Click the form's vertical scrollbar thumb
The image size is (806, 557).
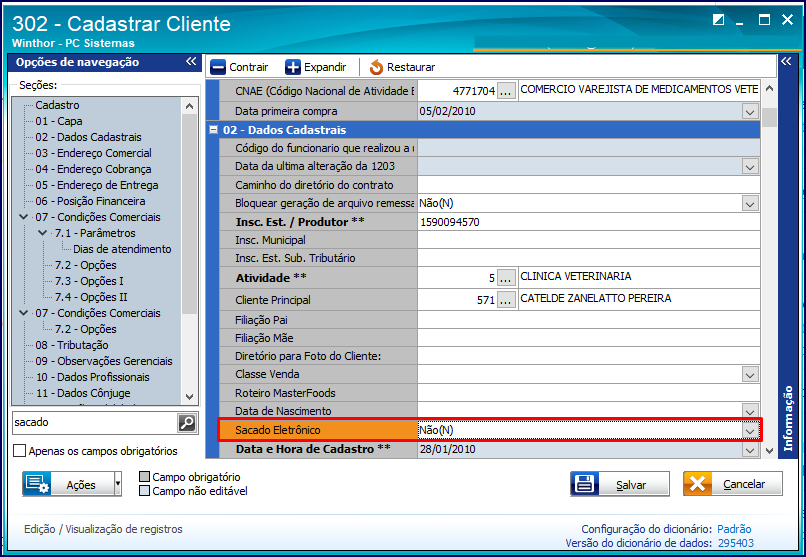click(769, 117)
